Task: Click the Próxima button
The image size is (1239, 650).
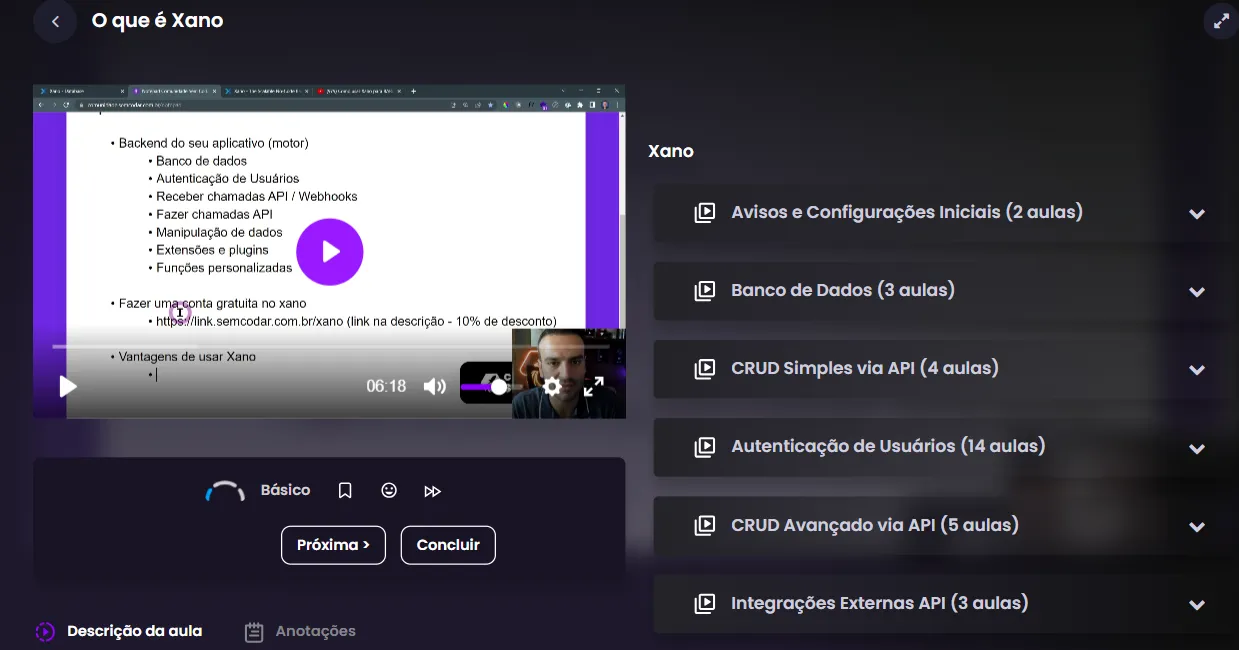Action: pyautogui.click(x=333, y=545)
